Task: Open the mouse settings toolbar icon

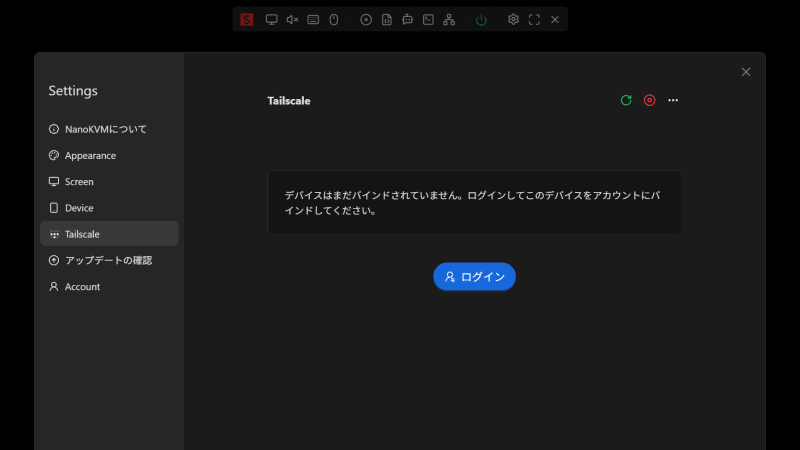Action: tap(334, 19)
